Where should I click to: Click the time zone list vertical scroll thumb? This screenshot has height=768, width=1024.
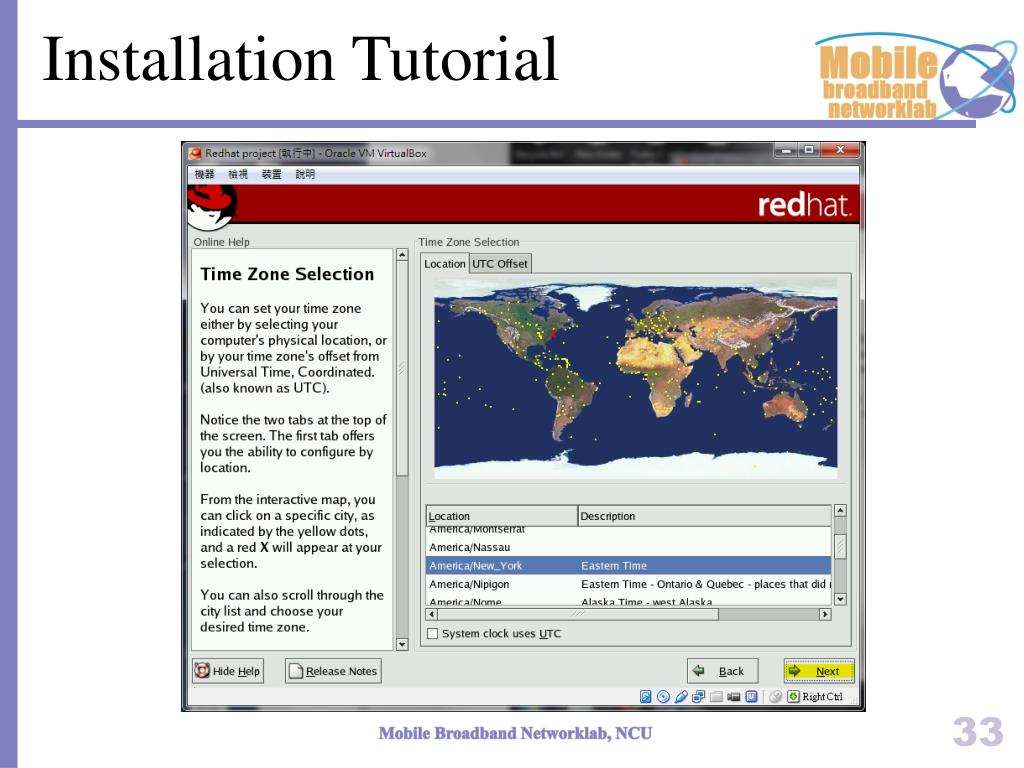[840, 547]
